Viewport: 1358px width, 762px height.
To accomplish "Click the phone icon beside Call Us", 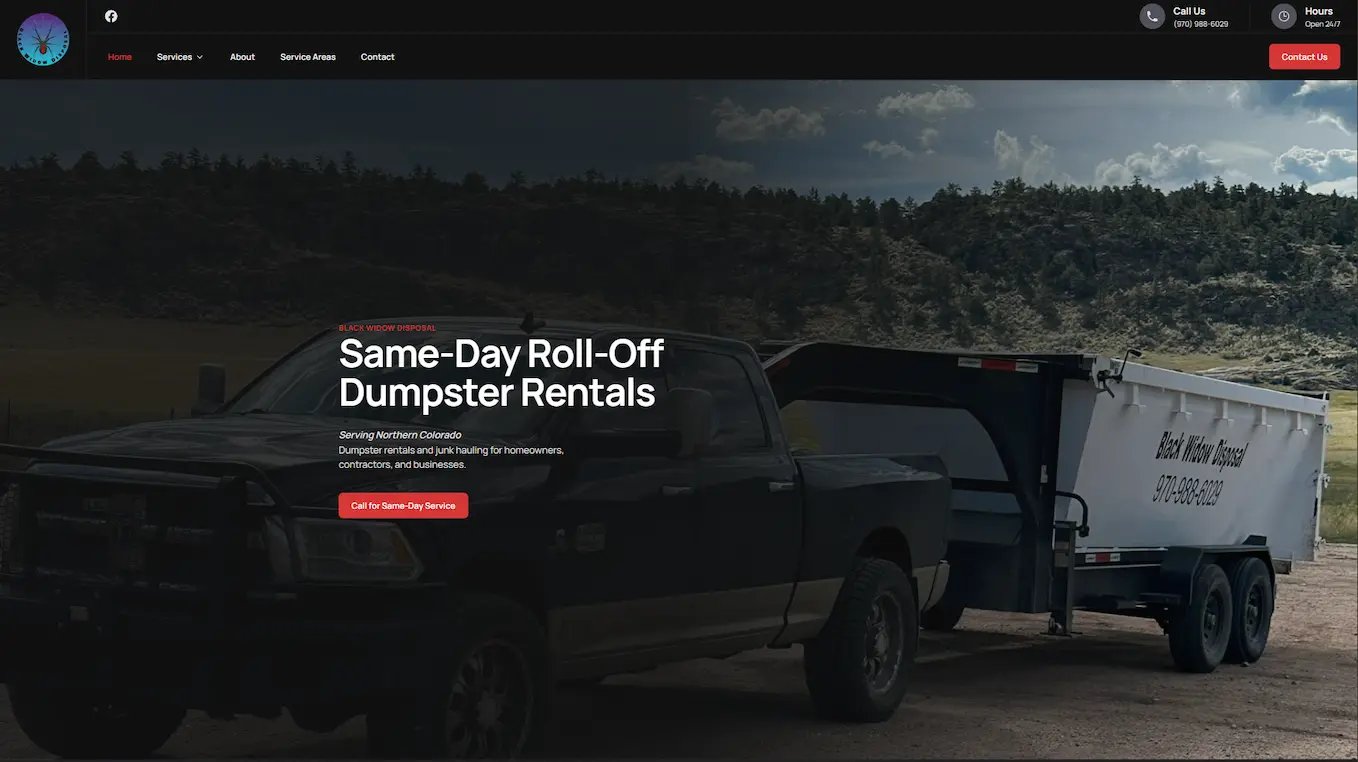I will tap(1152, 16).
